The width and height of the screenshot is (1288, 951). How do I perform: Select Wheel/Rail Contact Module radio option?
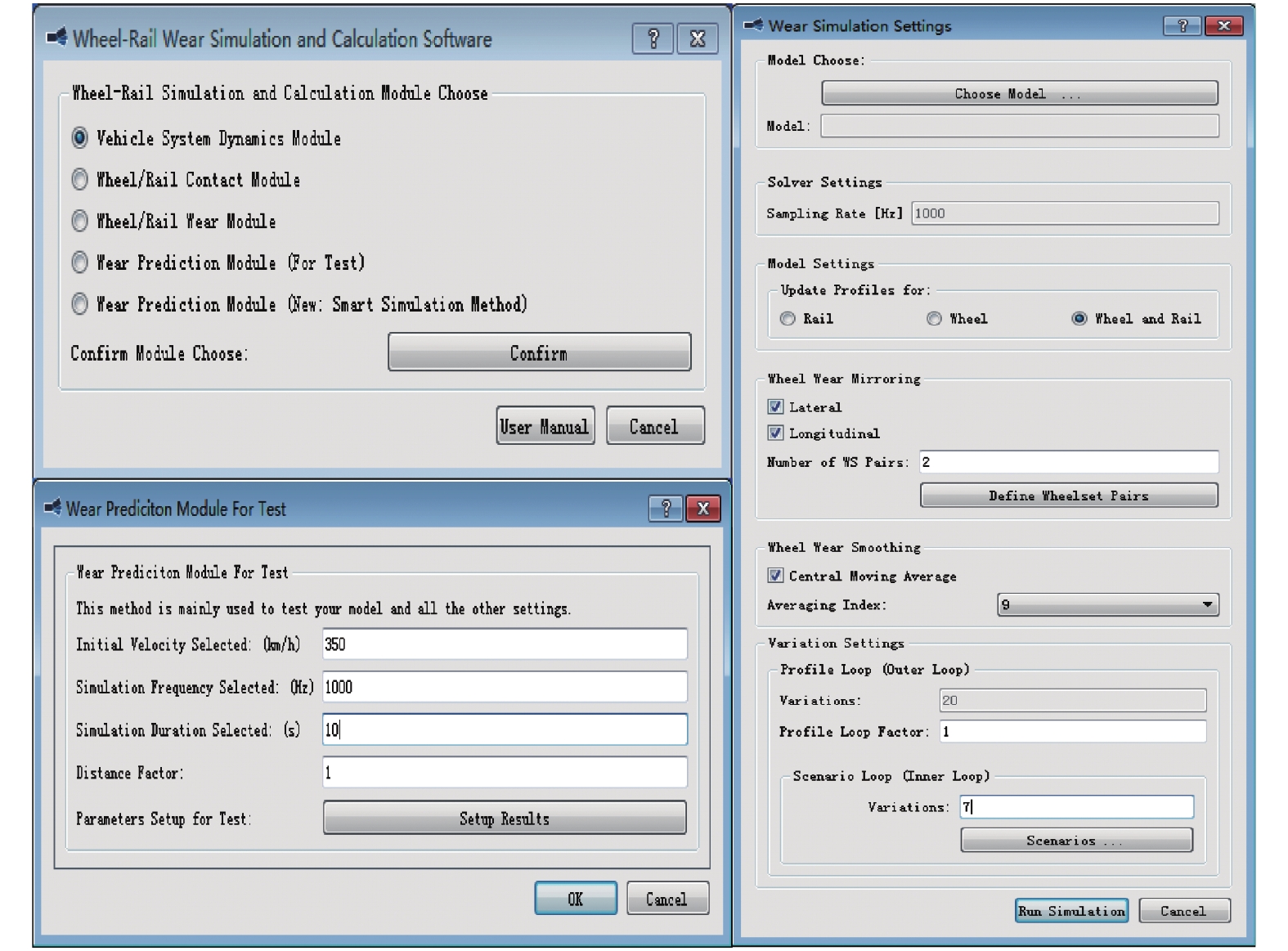[x=80, y=180]
